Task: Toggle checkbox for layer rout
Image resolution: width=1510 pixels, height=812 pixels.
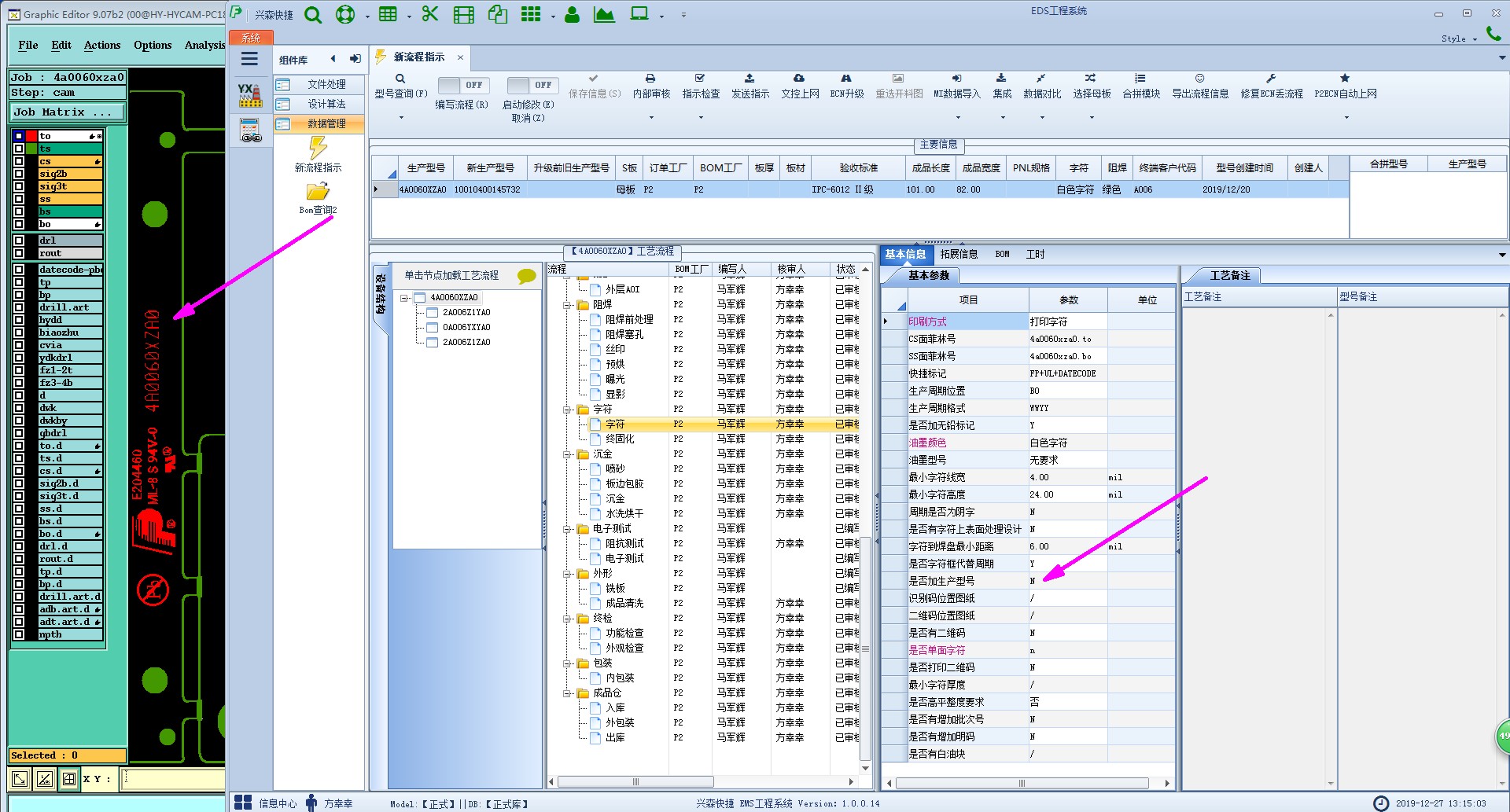Action: pos(19,253)
